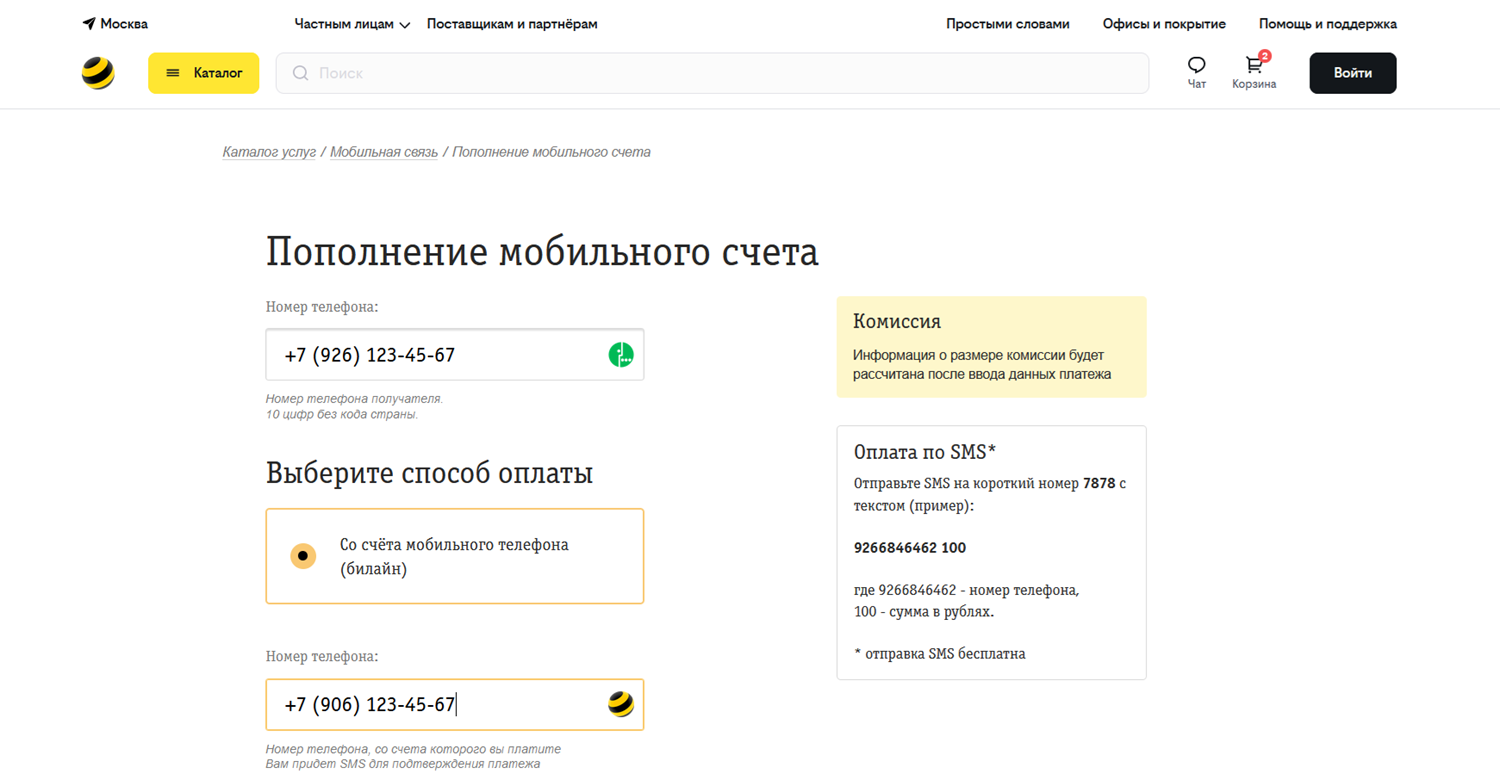Viewport: 1500px width, 780px height.
Task: Click the hamburger icon on Каталог button
Action: point(173,73)
